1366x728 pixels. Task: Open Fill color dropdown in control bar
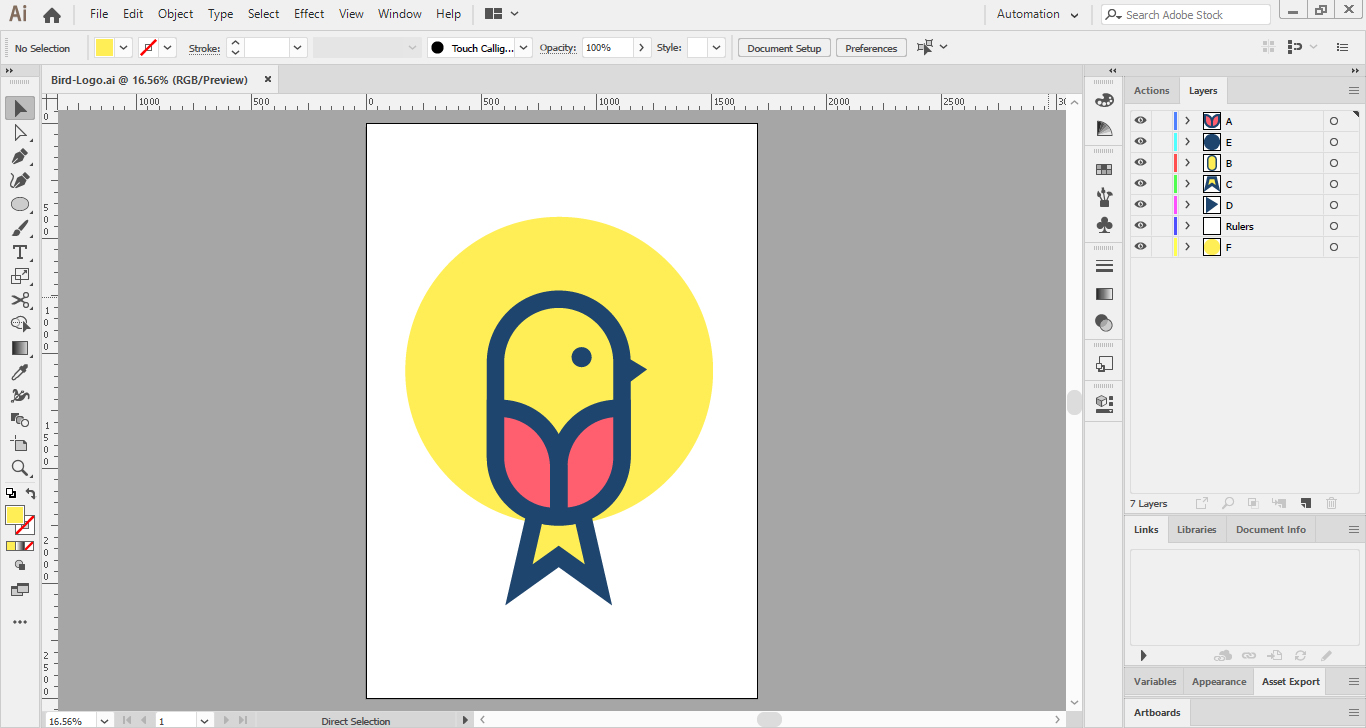(x=124, y=47)
